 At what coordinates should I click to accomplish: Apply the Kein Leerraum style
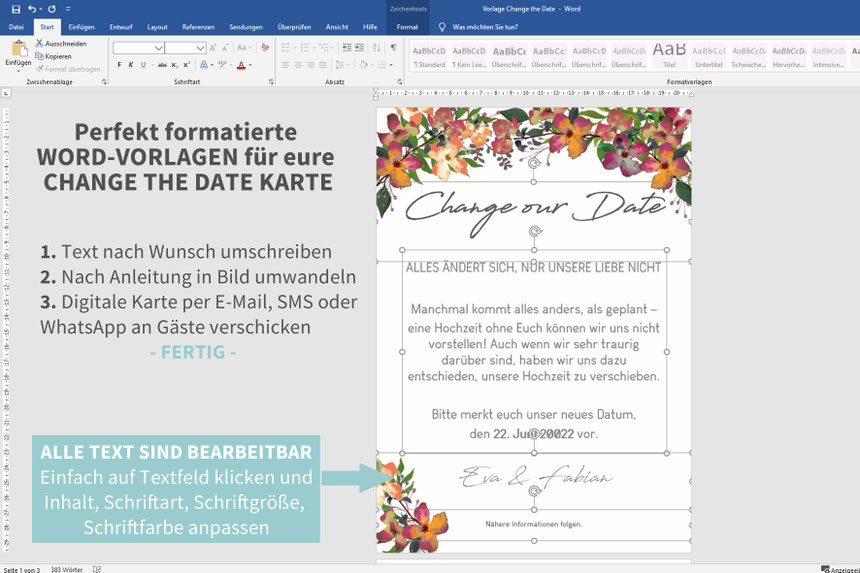[469, 56]
